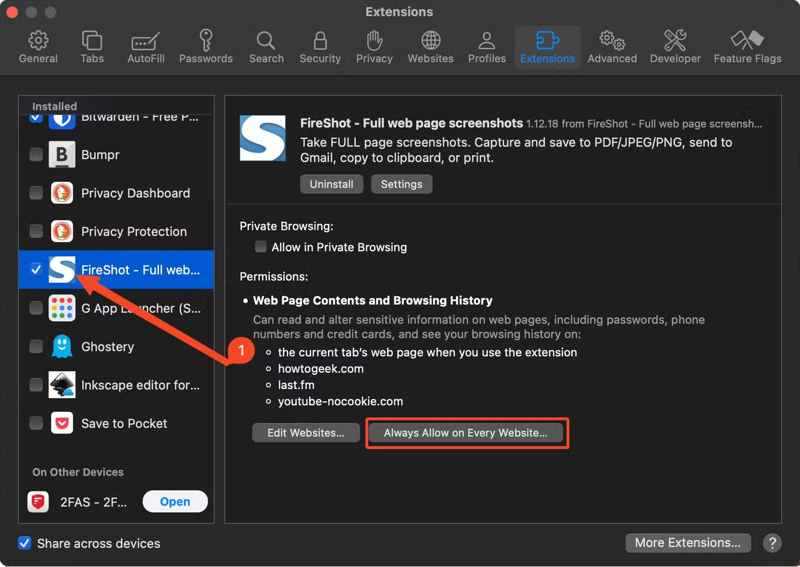Open the Advanced preferences tab
Image resolution: width=800 pixels, height=567 pixels.
(612, 46)
